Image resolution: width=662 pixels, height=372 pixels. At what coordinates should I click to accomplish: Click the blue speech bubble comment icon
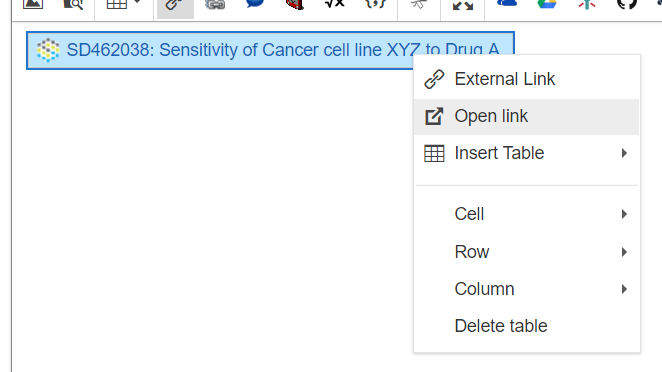pyautogui.click(x=255, y=4)
